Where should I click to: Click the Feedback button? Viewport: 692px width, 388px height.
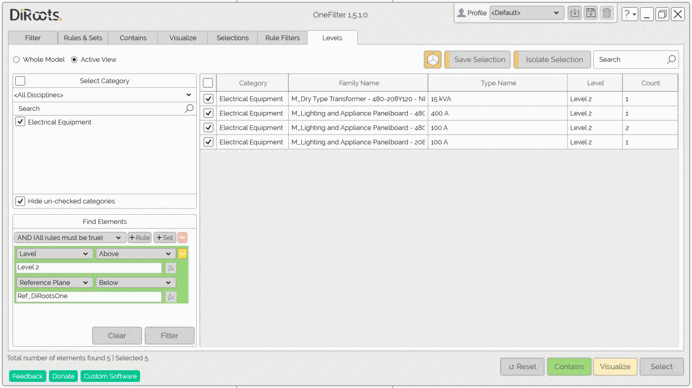27,376
